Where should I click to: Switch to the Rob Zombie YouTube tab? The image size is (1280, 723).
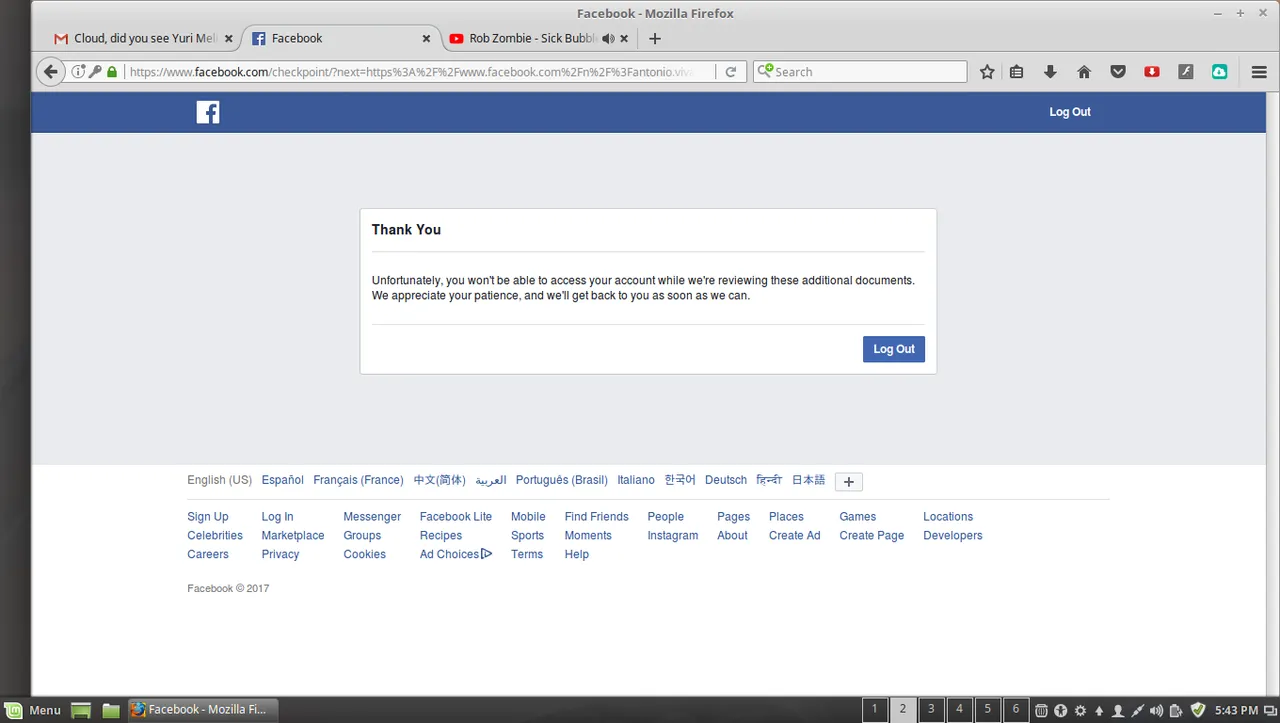click(538, 39)
